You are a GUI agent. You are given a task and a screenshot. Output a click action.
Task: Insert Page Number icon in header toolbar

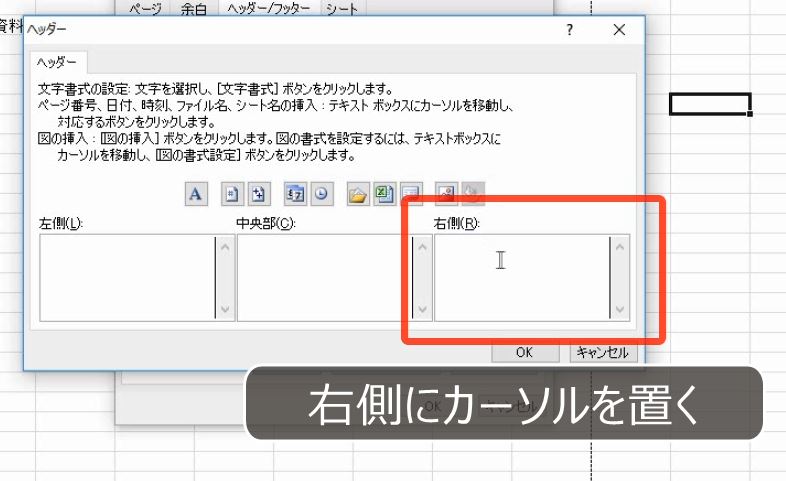click(x=232, y=194)
